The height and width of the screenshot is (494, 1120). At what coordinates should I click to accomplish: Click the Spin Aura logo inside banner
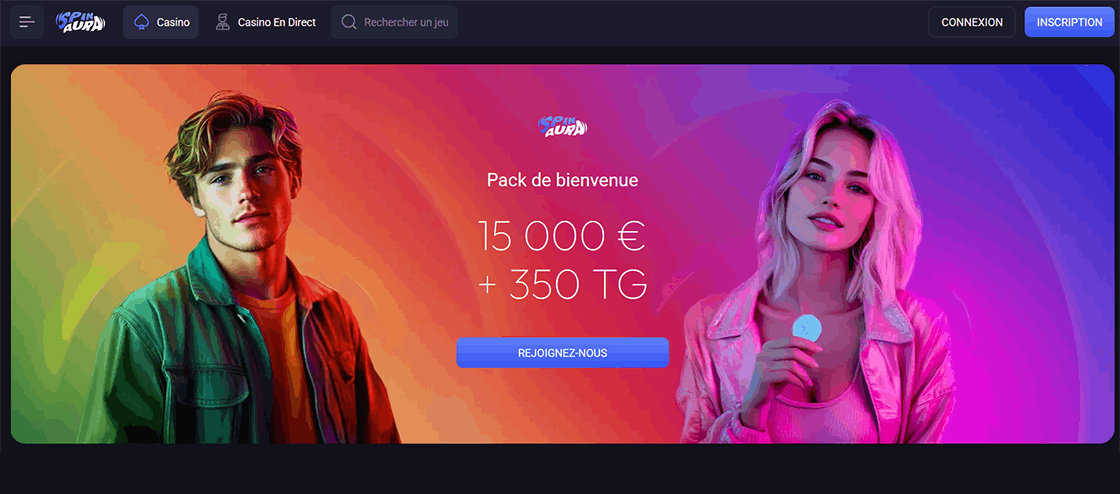(x=563, y=127)
